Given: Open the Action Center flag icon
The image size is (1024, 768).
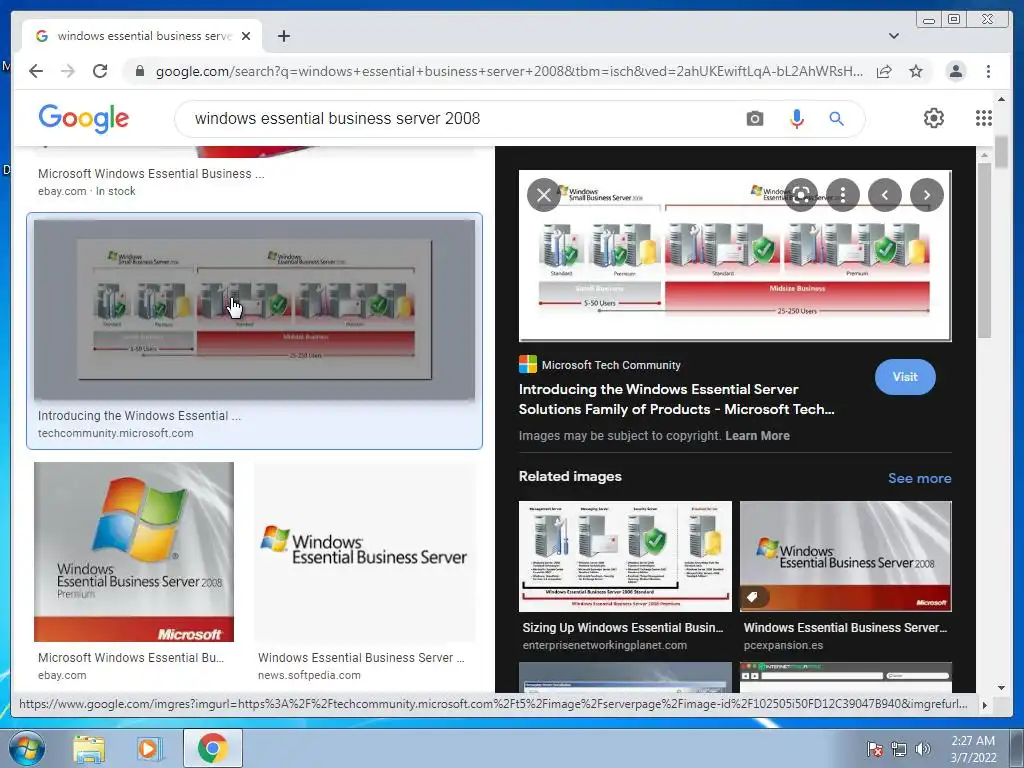Looking at the screenshot, I should pos(874,749).
